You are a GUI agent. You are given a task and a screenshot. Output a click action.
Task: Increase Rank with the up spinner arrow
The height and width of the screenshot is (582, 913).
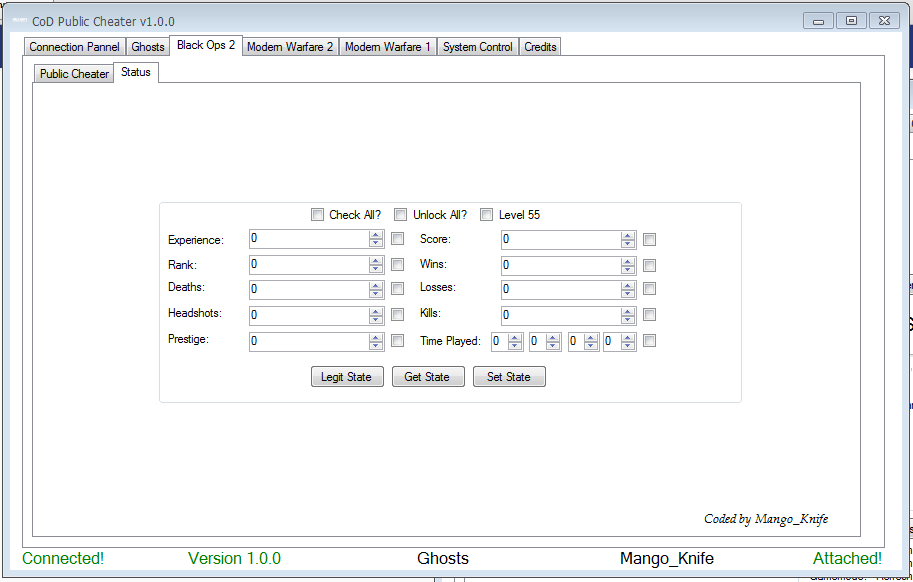pos(376,261)
